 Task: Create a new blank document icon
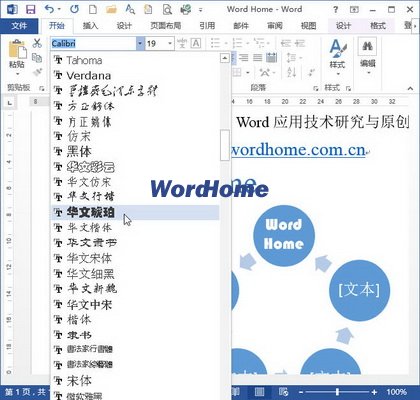tap(93, 9)
